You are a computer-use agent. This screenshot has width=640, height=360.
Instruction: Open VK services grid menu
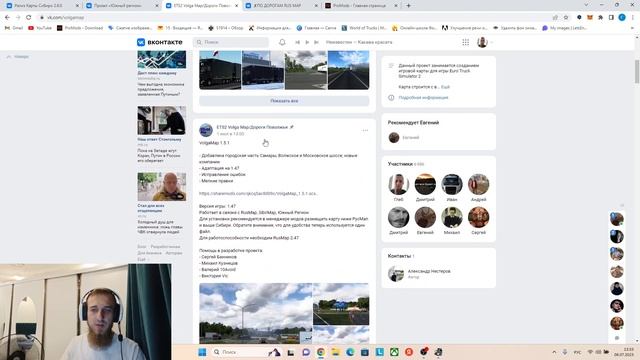(465, 42)
